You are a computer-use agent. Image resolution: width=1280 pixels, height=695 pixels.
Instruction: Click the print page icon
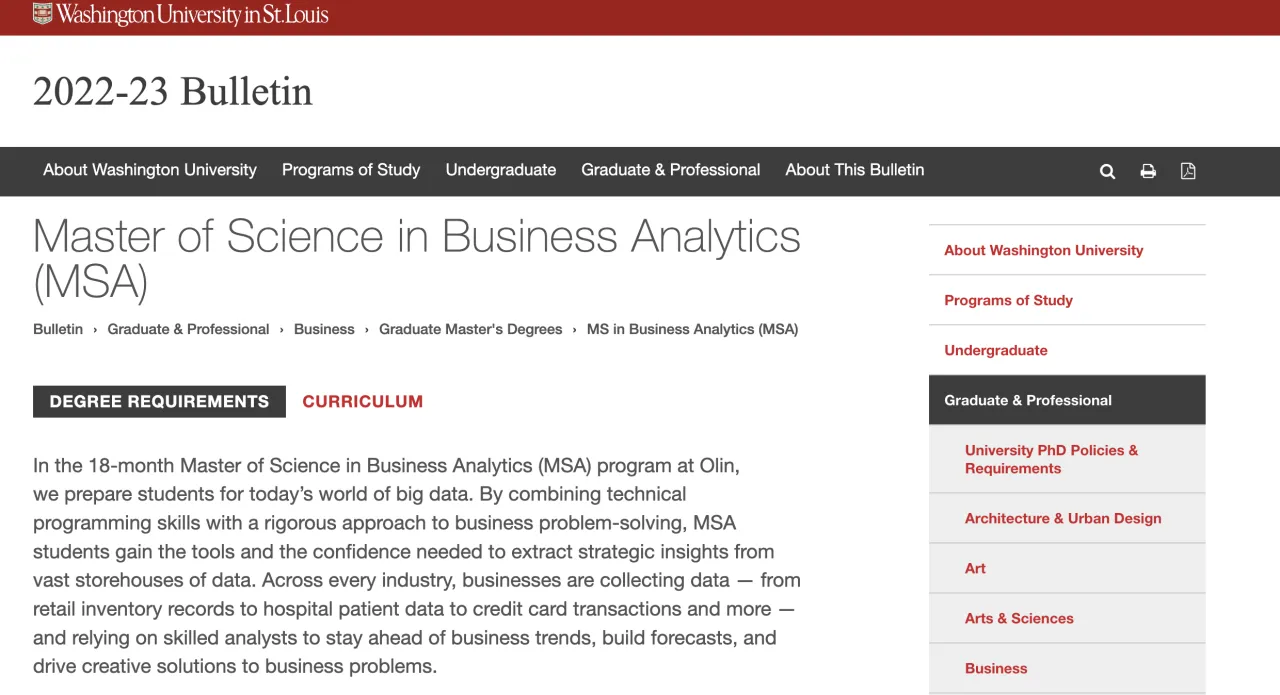(1148, 171)
